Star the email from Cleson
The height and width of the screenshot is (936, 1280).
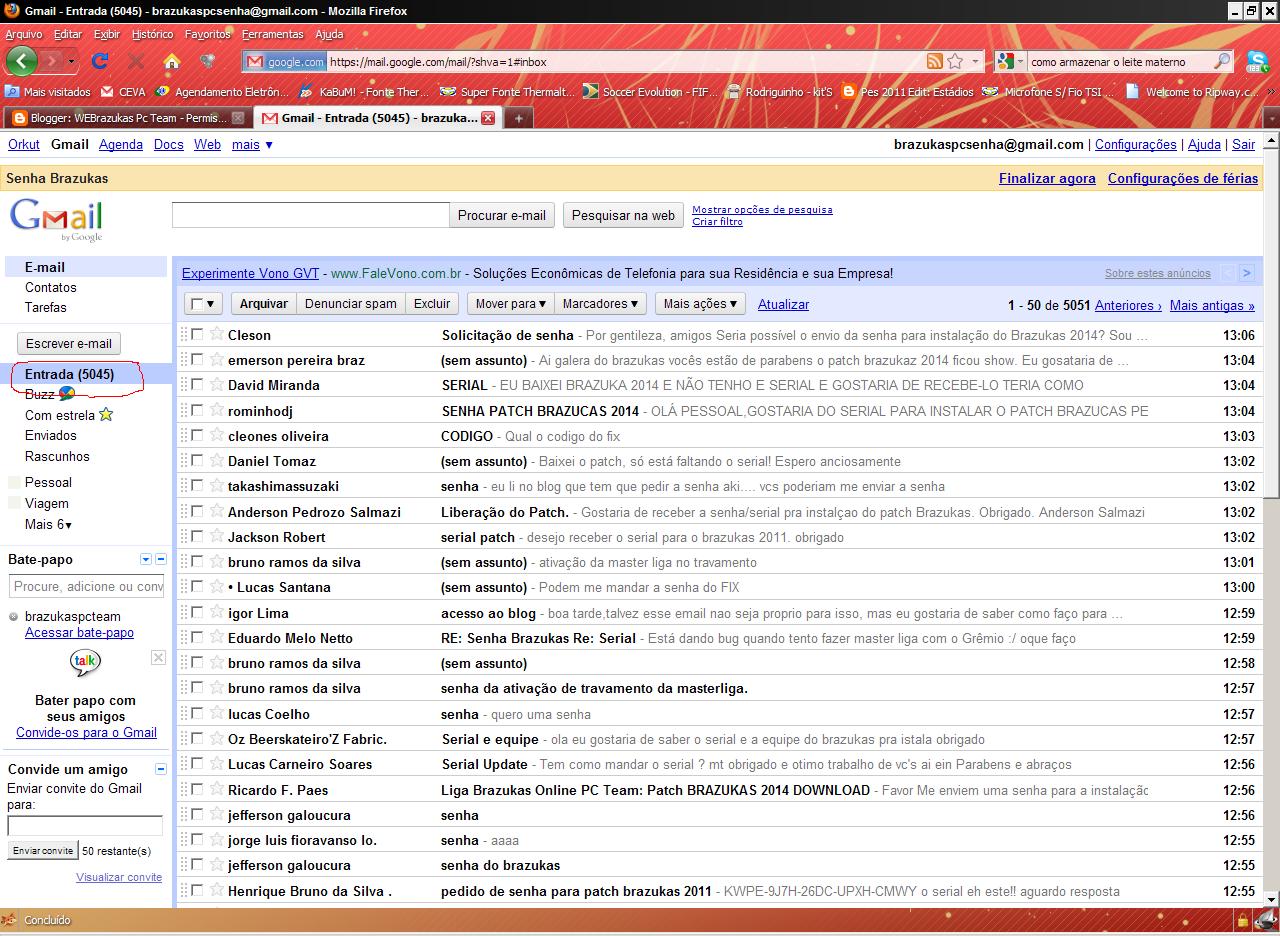tap(216, 334)
